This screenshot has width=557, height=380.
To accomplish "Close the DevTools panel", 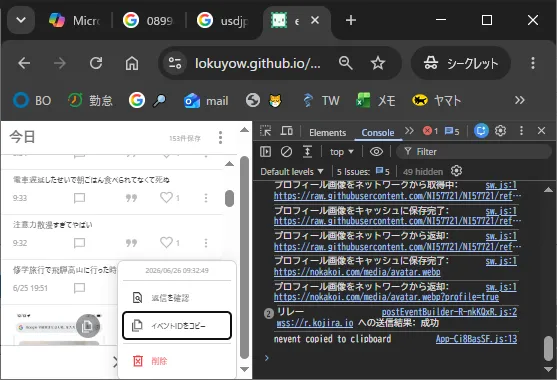I will (x=541, y=131).
